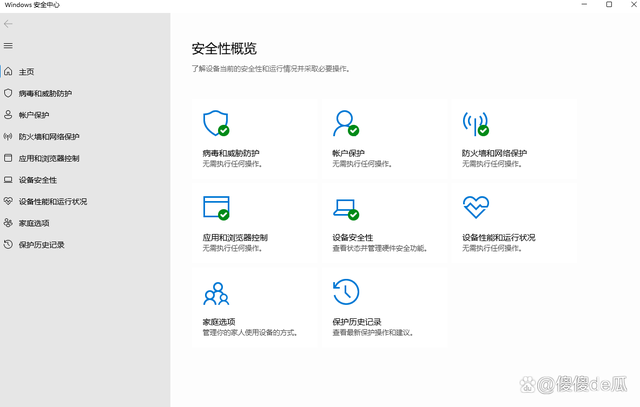Click the description 了解设备当前的安全性和运行情况并采取必要操作。
Image resolution: width=640 pixels, height=407 pixels.
[x=271, y=69]
